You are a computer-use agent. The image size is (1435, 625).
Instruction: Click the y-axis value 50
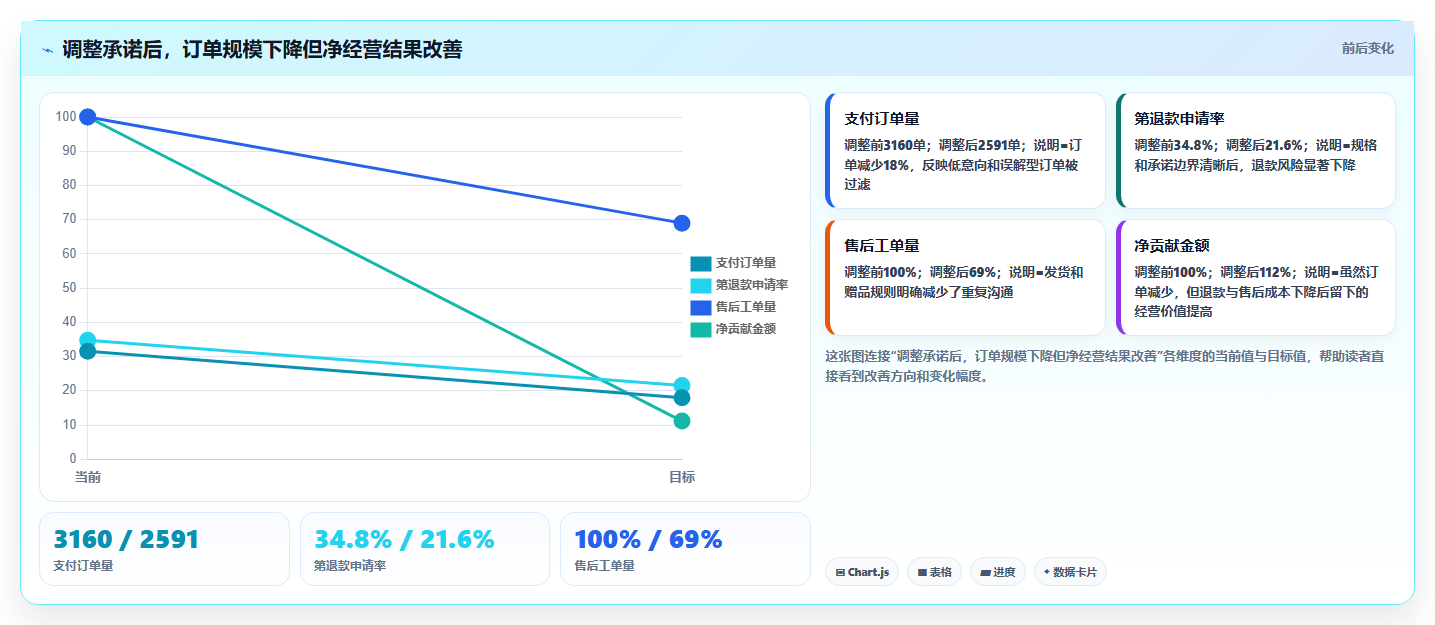69,288
